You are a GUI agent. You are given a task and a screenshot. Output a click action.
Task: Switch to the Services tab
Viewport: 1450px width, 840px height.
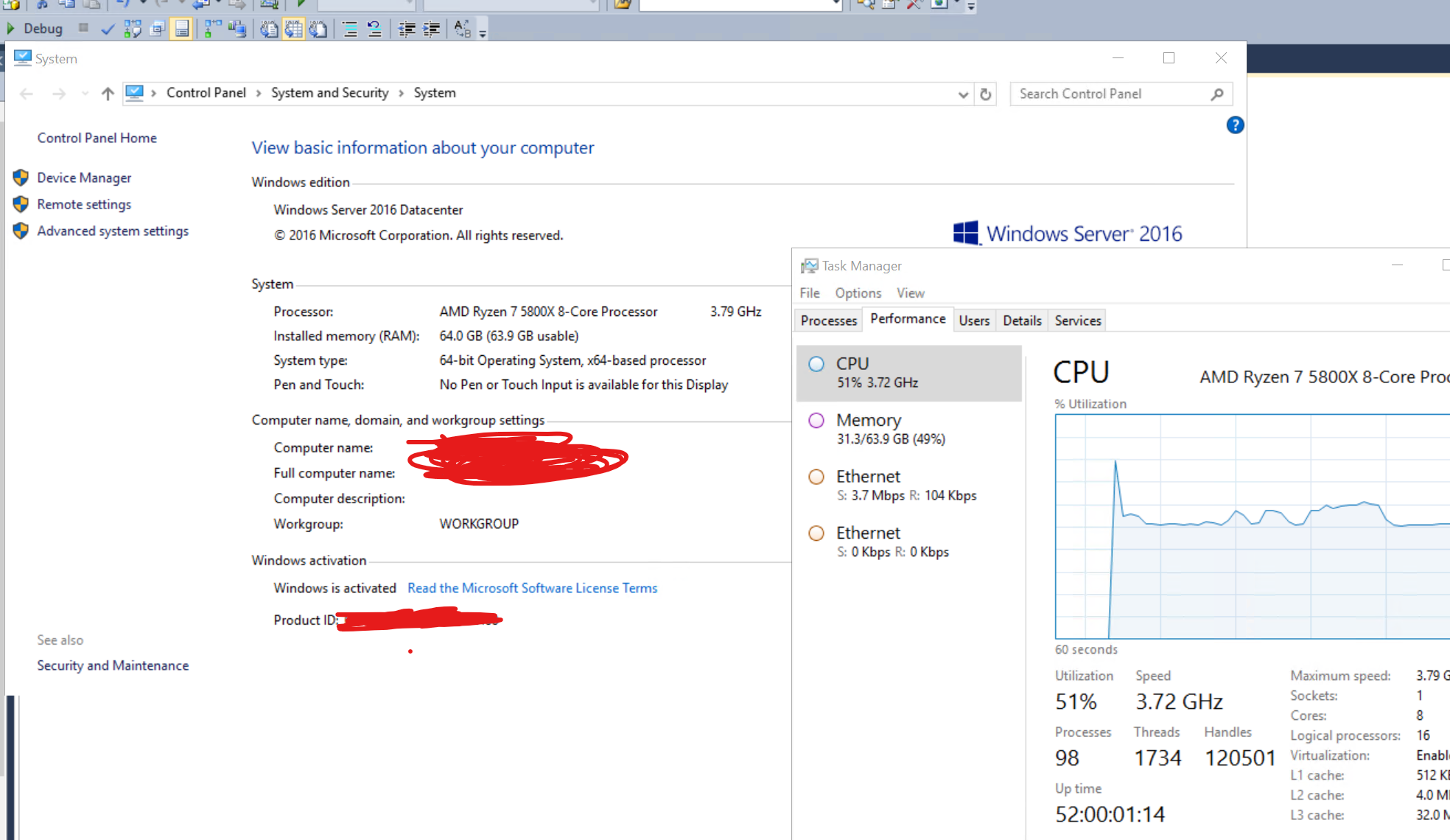[1078, 321]
